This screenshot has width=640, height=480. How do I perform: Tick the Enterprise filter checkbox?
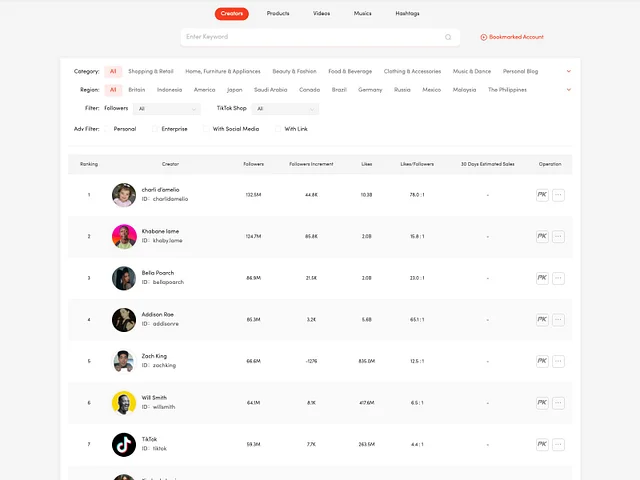(156, 129)
